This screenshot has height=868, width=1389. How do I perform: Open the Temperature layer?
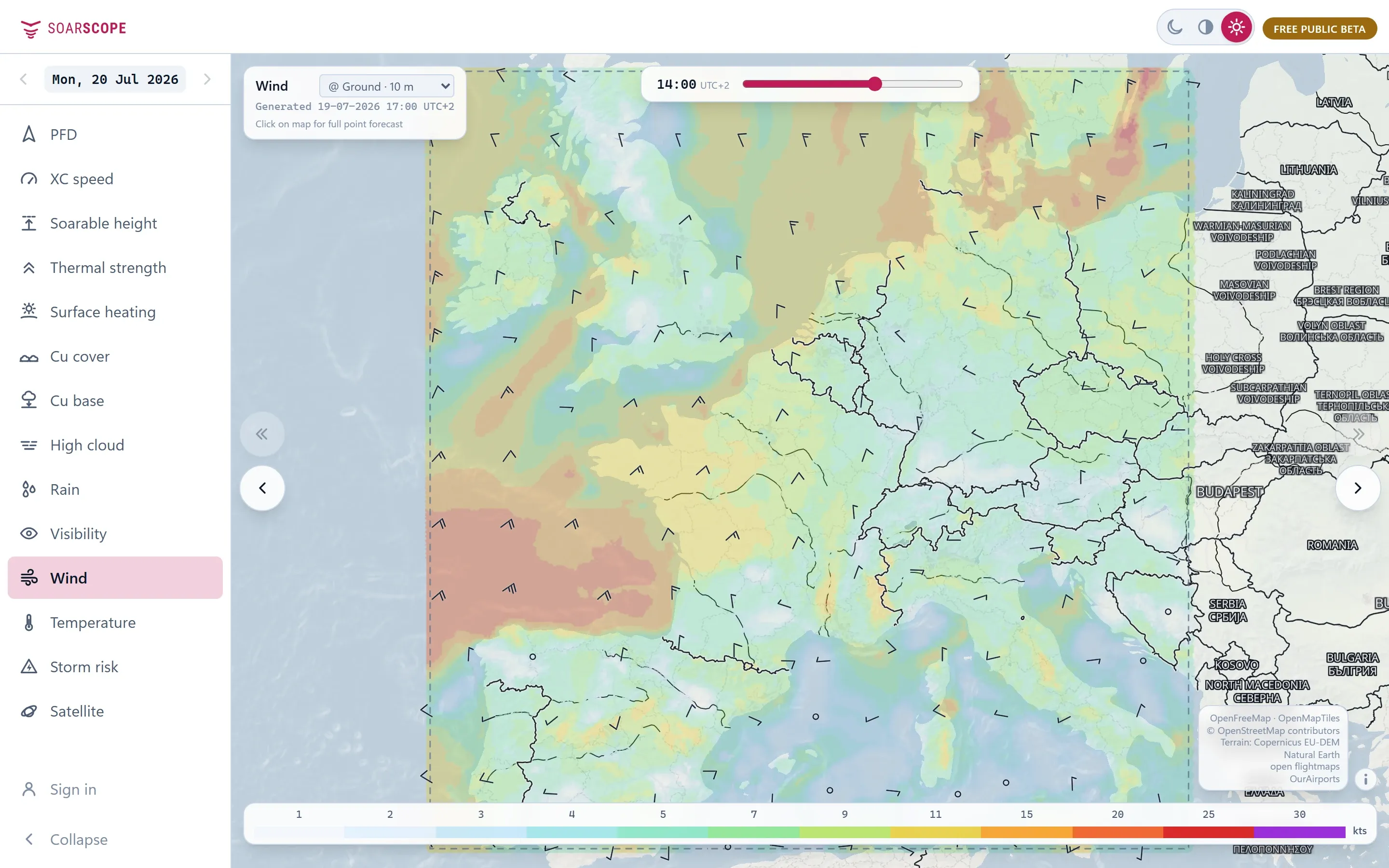(x=115, y=622)
